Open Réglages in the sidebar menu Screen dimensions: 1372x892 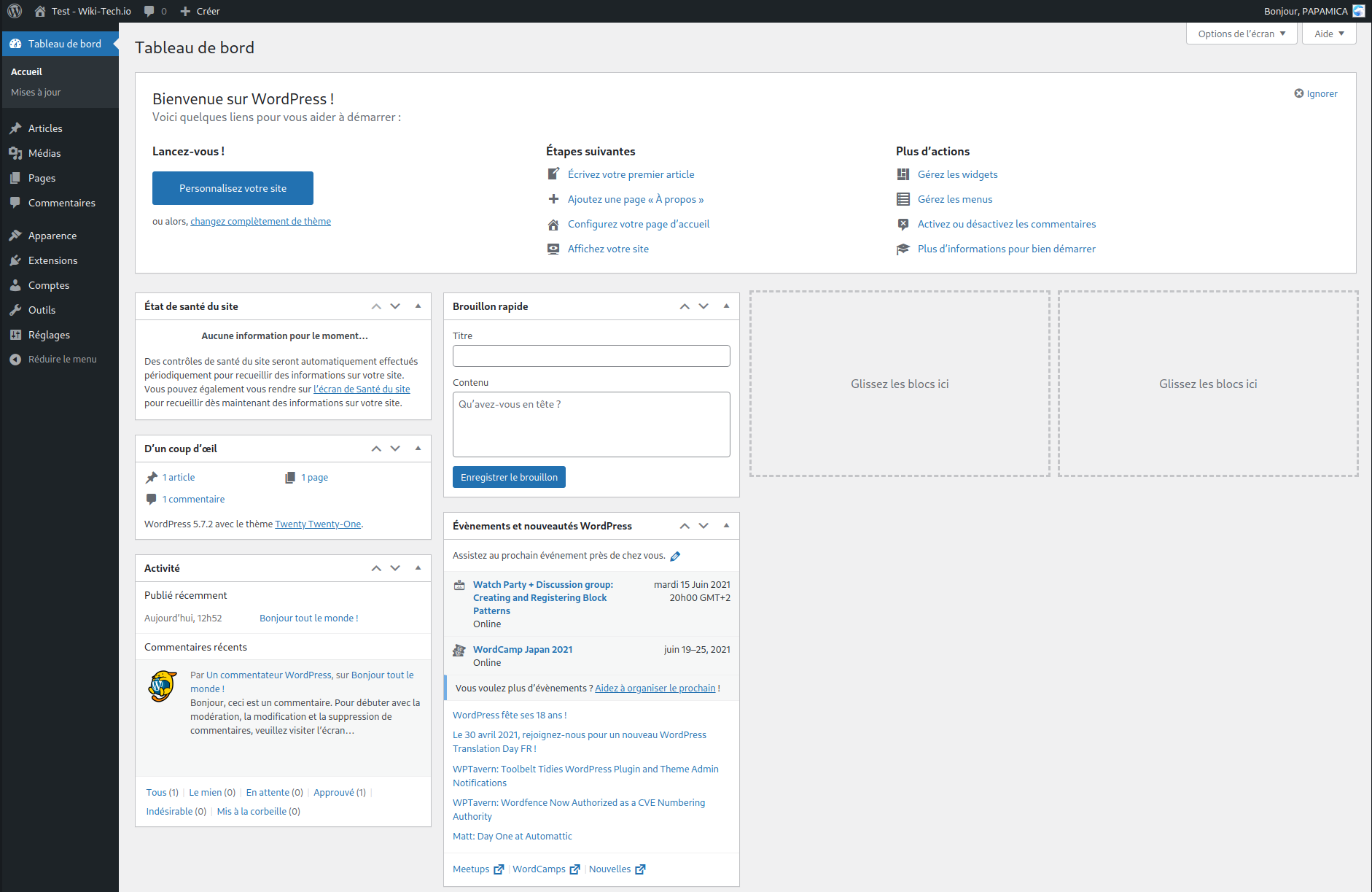point(49,335)
